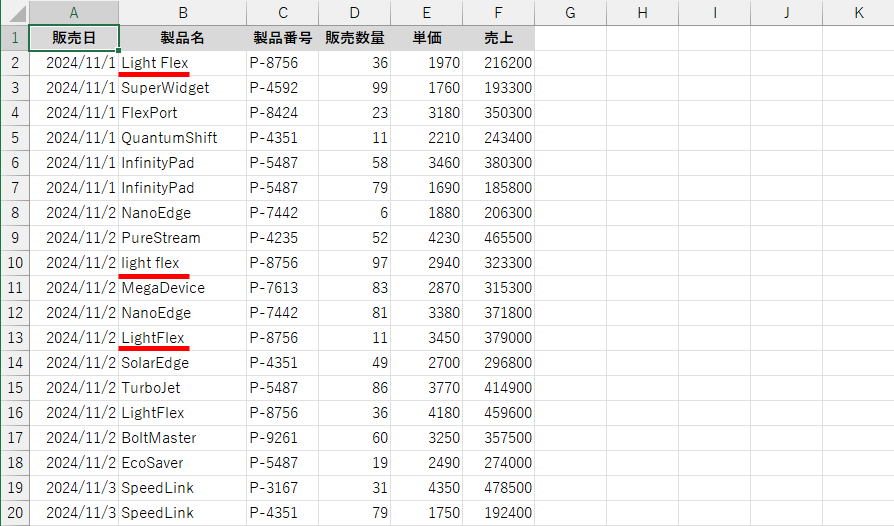The height and width of the screenshot is (526, 894).
Task: Select the MegaDevice cell
Action: [x=182, y=288]
